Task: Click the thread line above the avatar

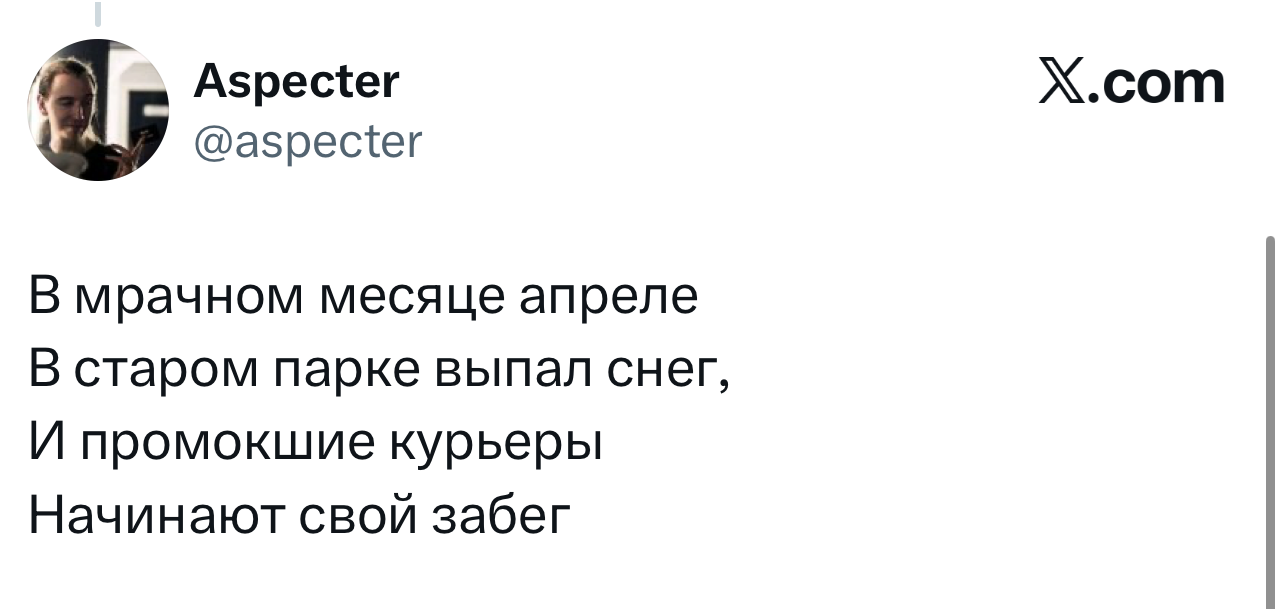Action: point(98,13)
